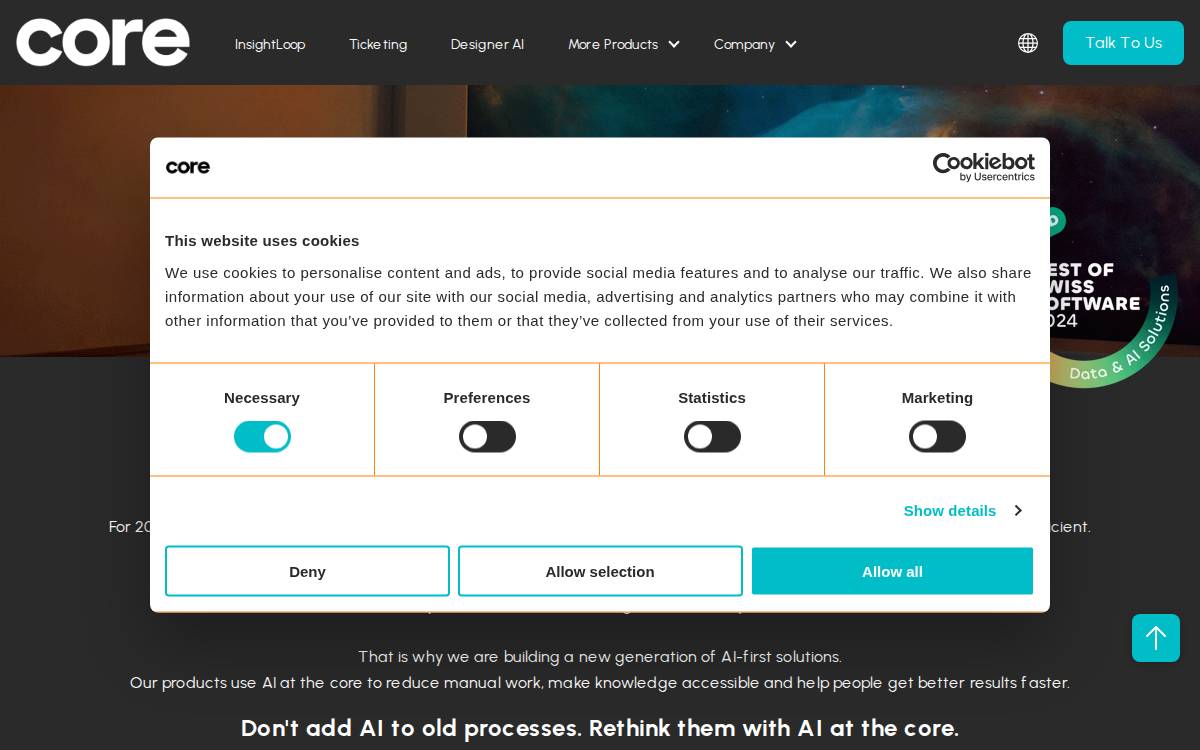Toggle the Necessary cookies switch
Screen dimensions: 1200x750
pyautogui.click(x=262, y=437)
